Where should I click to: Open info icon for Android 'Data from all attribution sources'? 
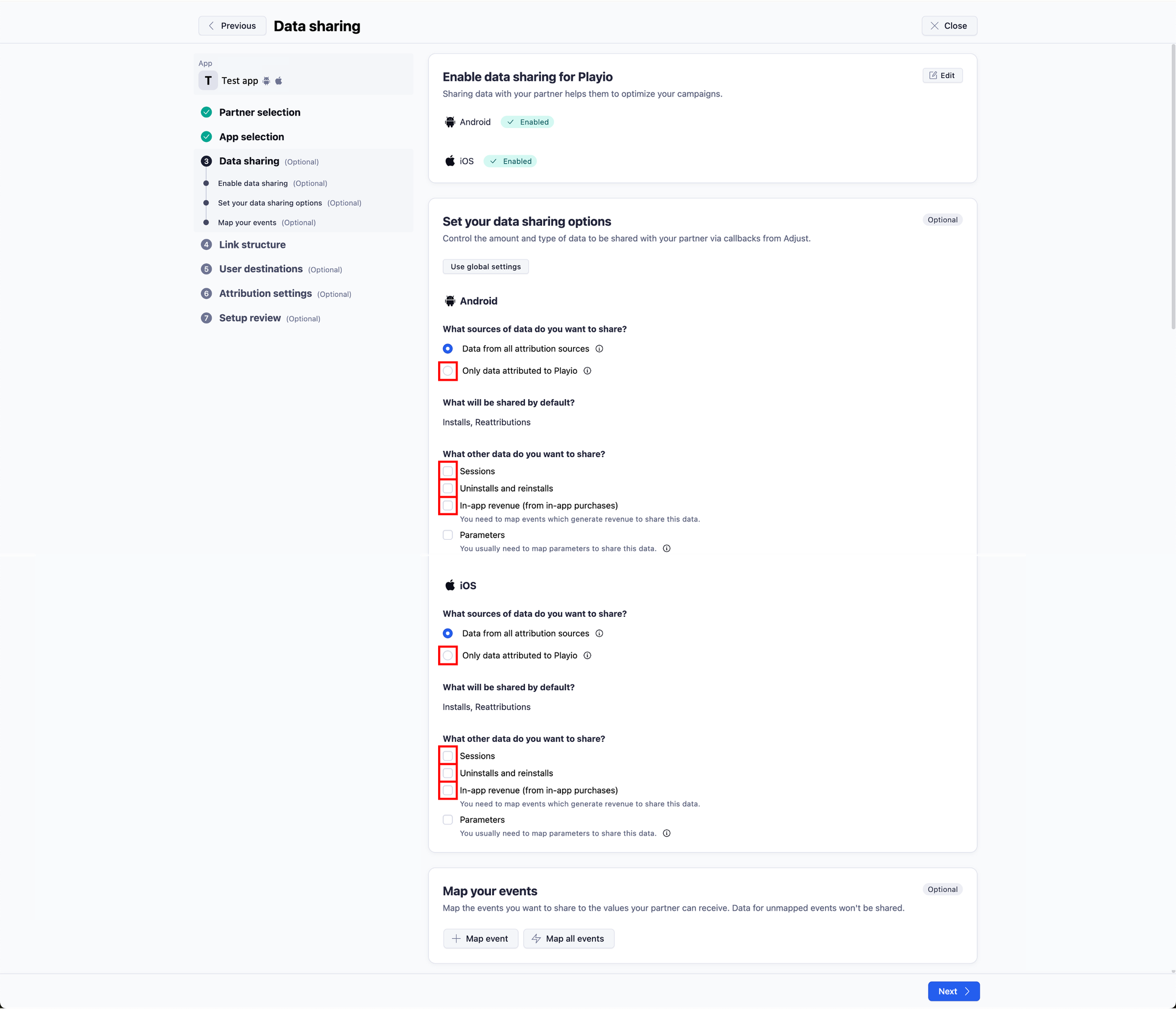599,349
